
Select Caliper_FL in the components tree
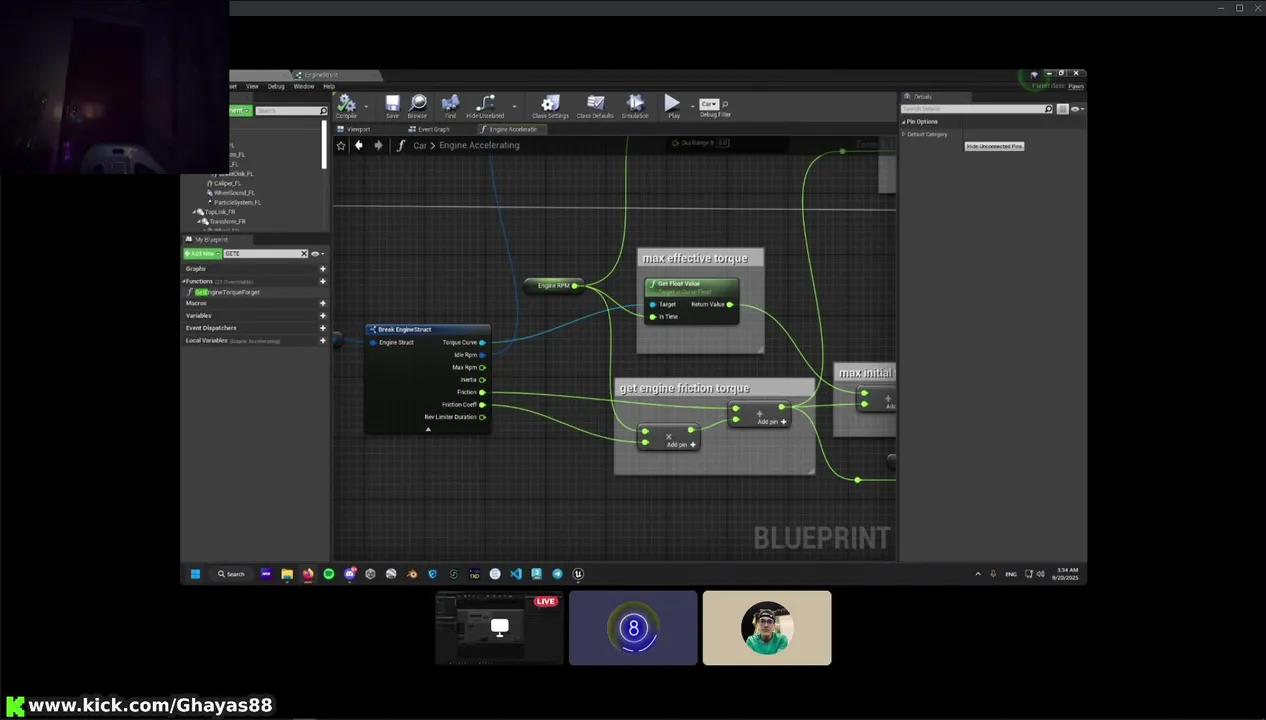click(227, 183)
